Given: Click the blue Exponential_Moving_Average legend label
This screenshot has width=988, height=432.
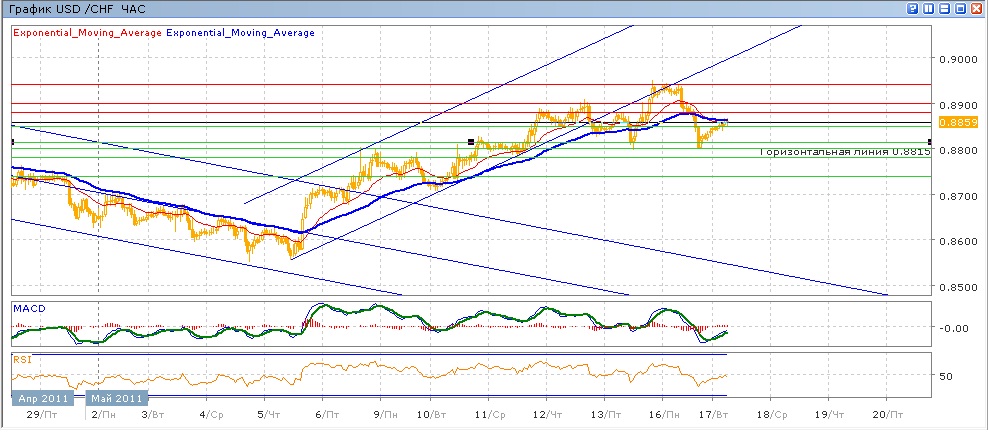Looking at the screenshot, I should tap(240, 33).
